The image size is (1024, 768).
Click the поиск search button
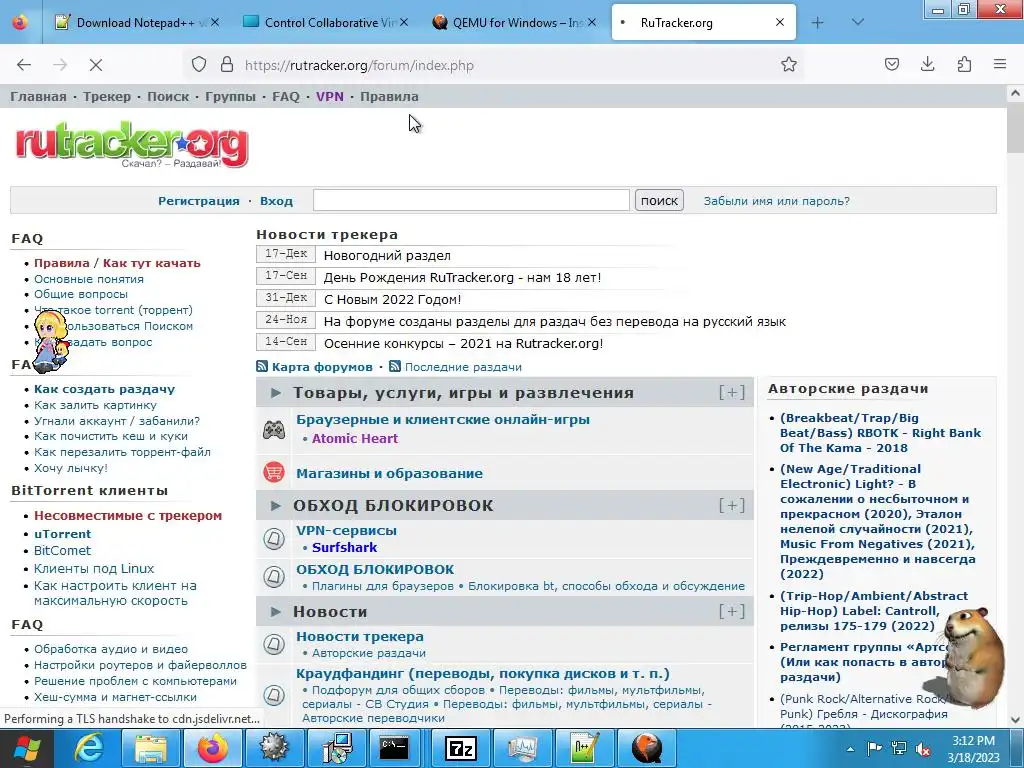coord(659,200)
